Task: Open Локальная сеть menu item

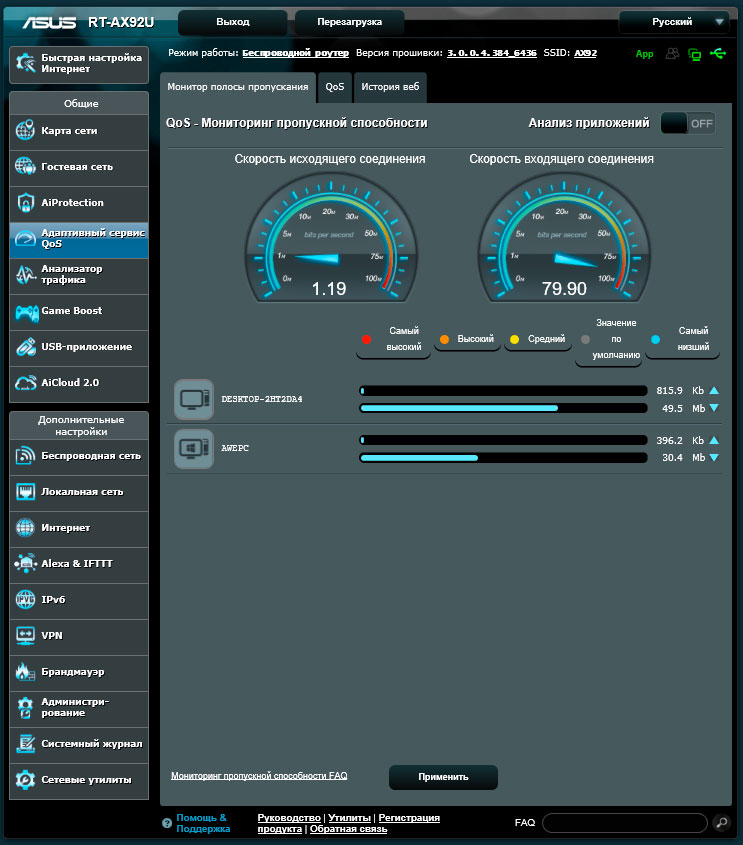Action: (79, 493)
